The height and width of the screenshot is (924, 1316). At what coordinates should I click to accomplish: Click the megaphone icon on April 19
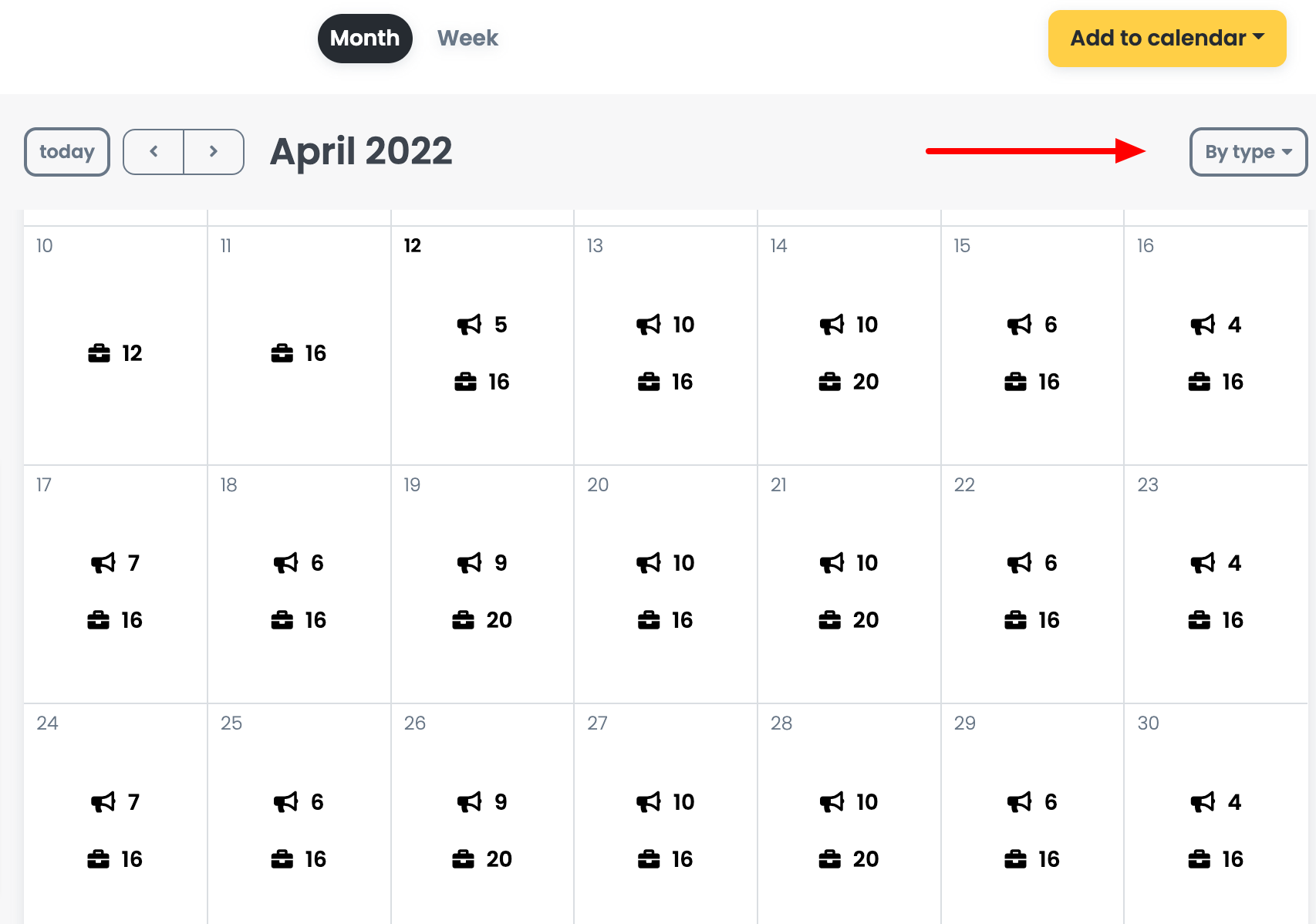point(469,564)
